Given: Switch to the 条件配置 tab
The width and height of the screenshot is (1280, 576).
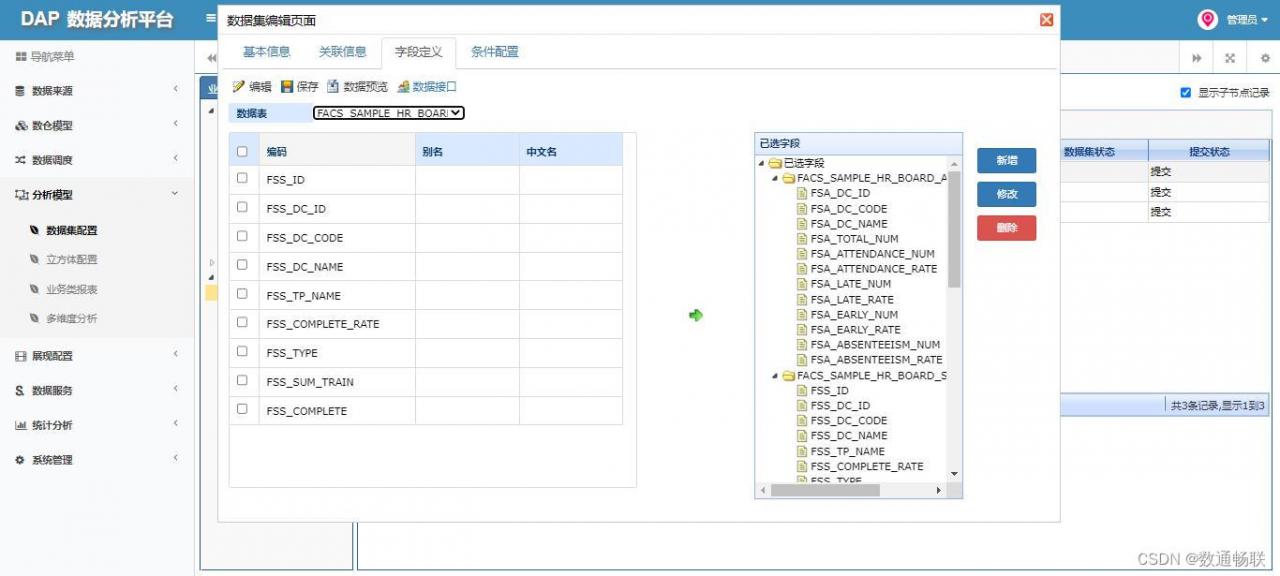Looking at the screenshot, I should [x=495, y=52].
